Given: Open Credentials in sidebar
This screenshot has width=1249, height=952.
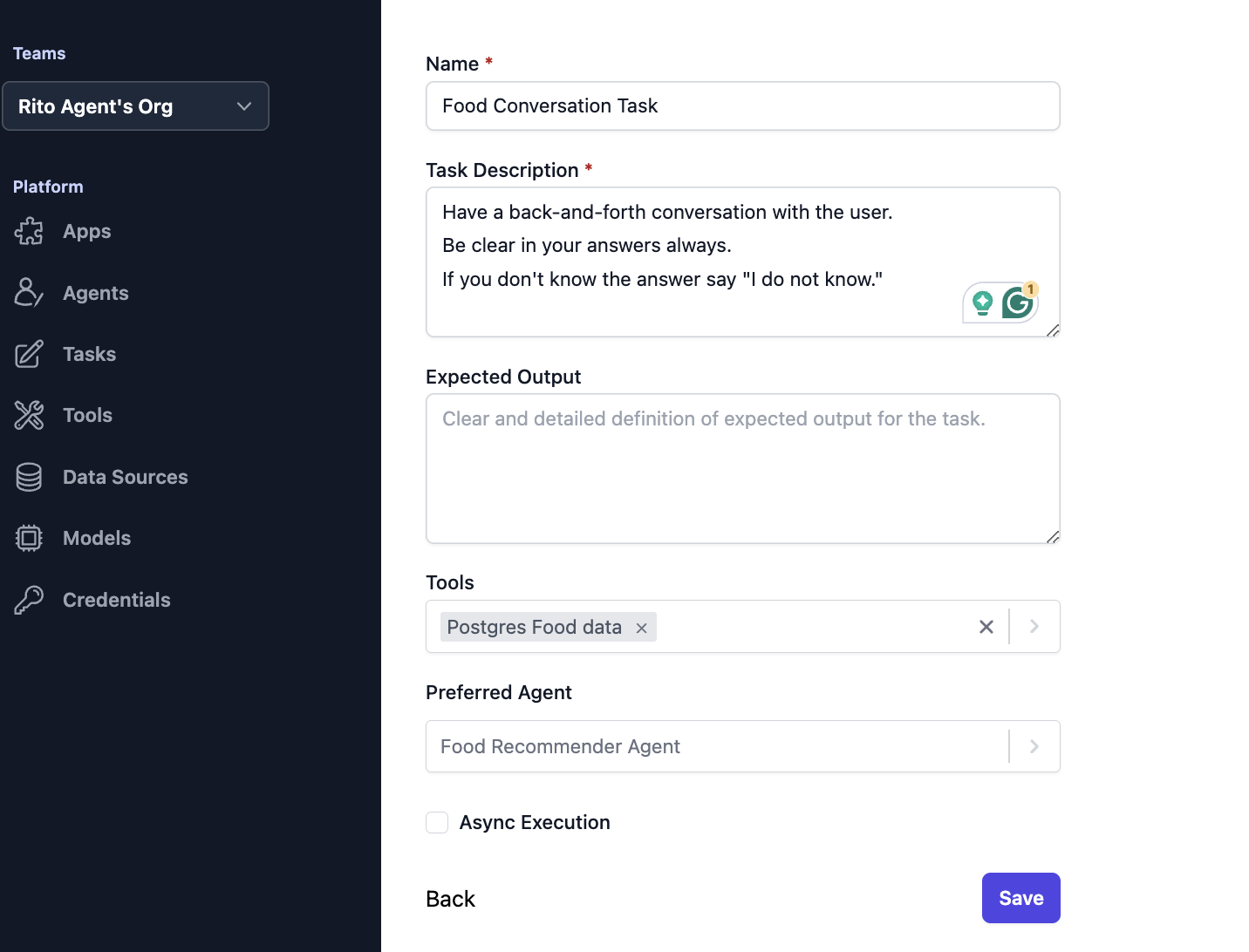Looking at the screenshot, I should click(117, 600).
